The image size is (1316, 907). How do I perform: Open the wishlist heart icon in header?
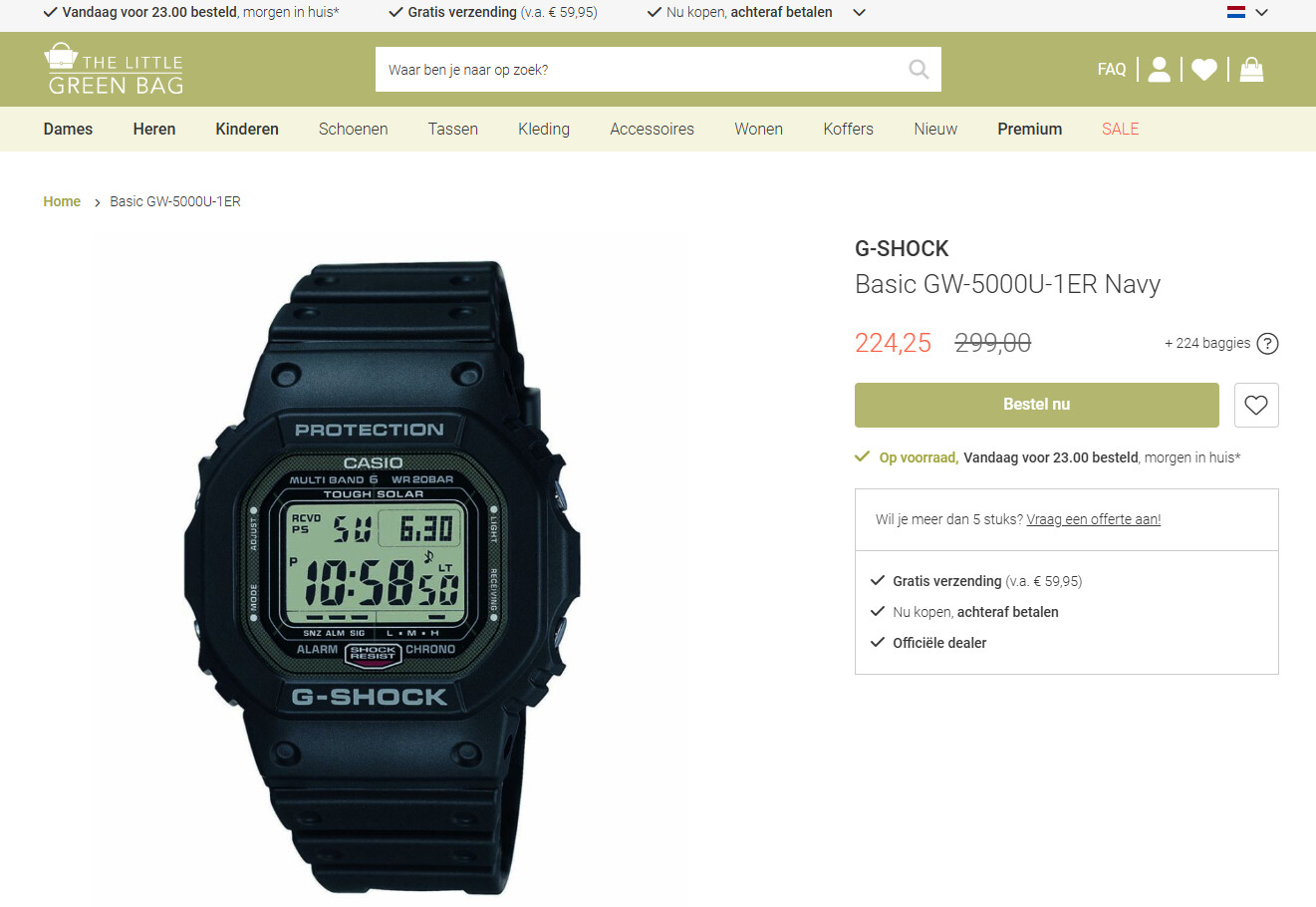coord(1204,69)
